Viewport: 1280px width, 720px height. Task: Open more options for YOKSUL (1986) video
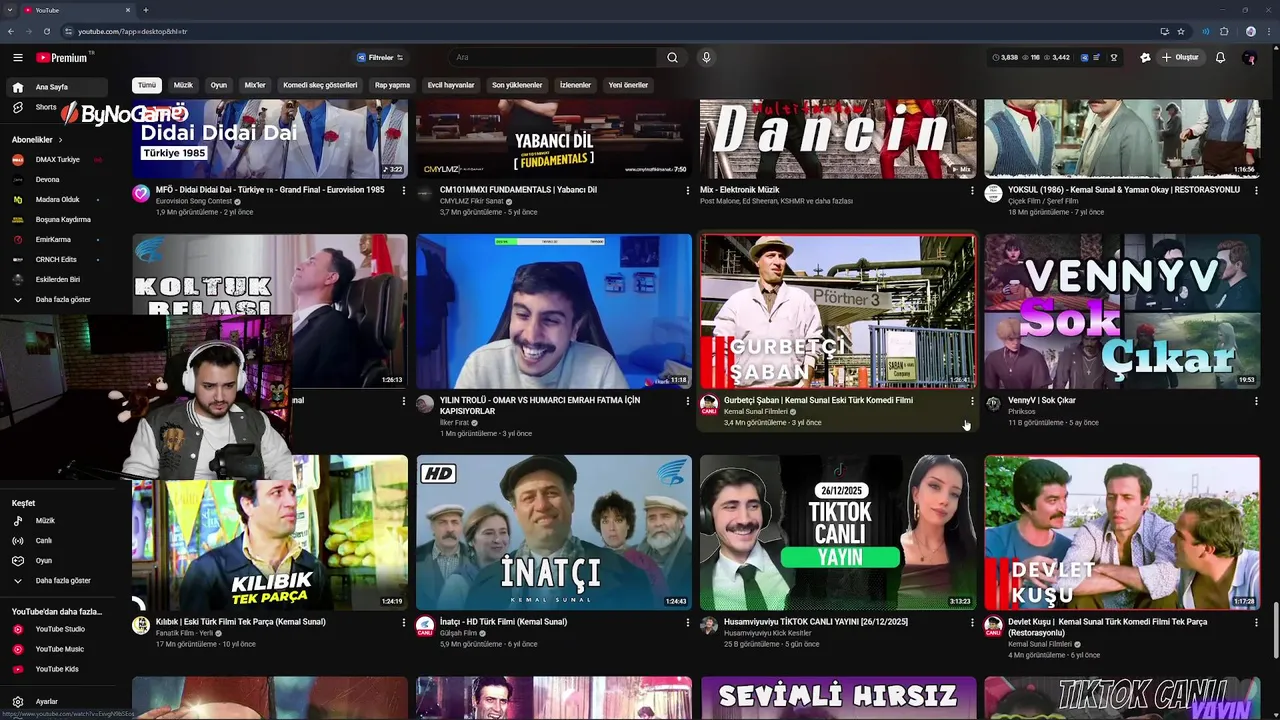point(1256,190)
